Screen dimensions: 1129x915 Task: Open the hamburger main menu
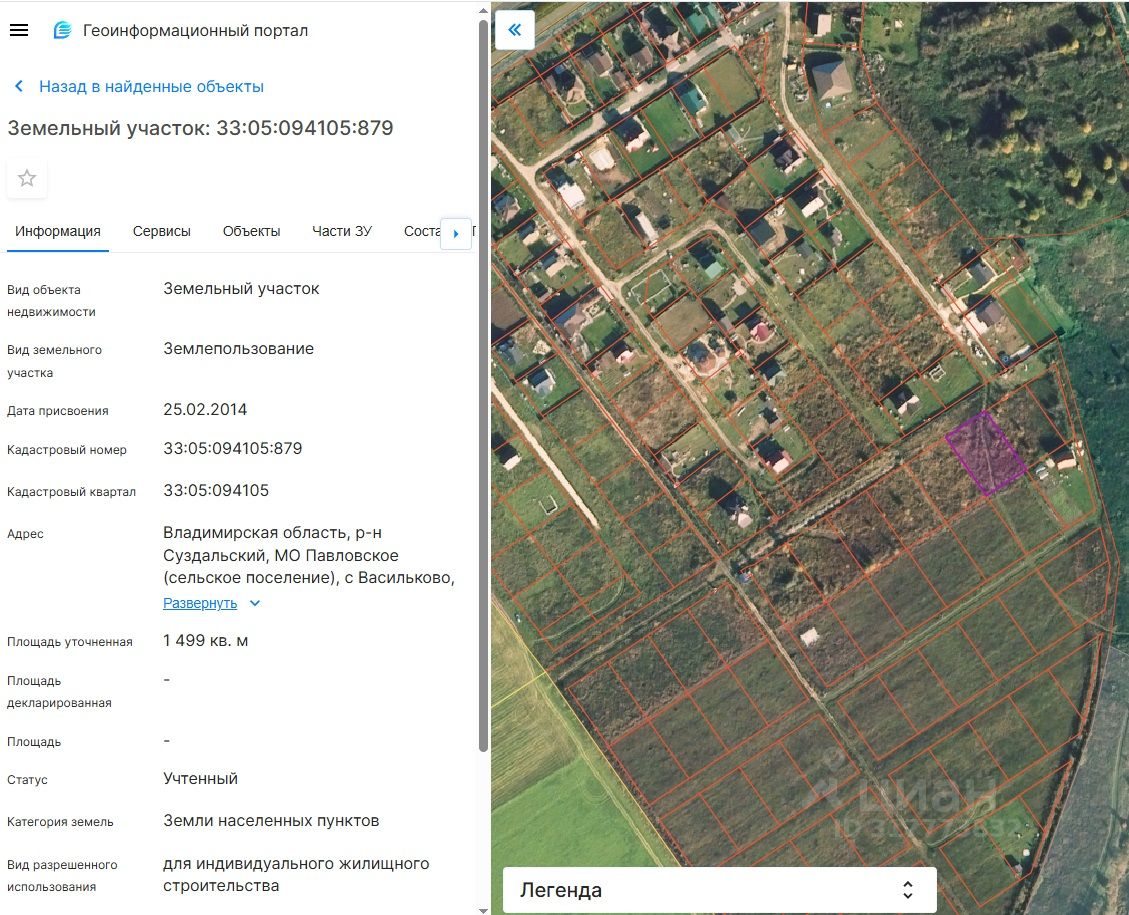click(19, 30)
